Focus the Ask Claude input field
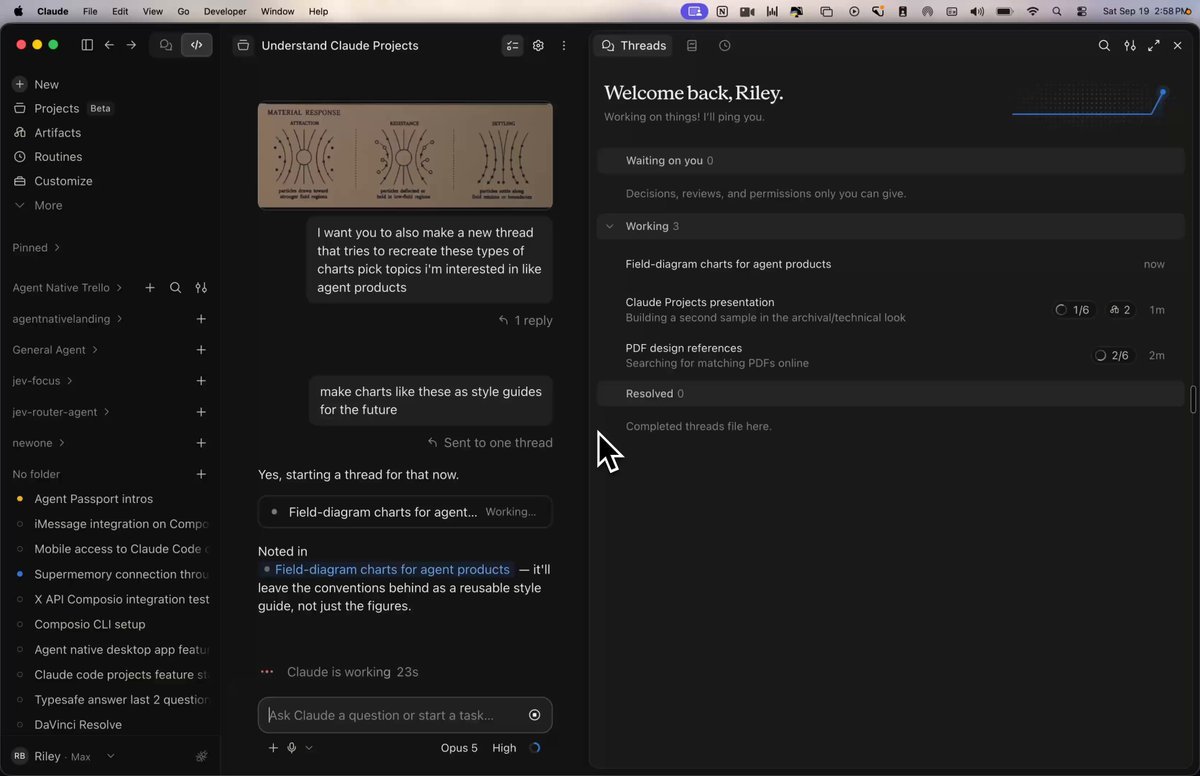Viewport: 1200px width, 776px height. [x=395, y=715]
